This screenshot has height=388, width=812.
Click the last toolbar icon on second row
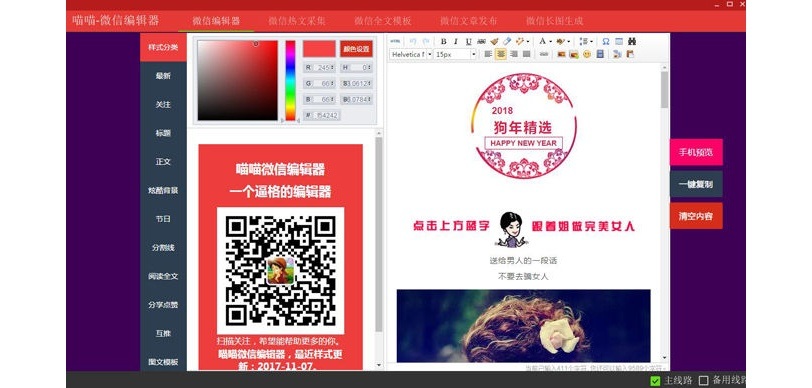click(x=630, y=54)
